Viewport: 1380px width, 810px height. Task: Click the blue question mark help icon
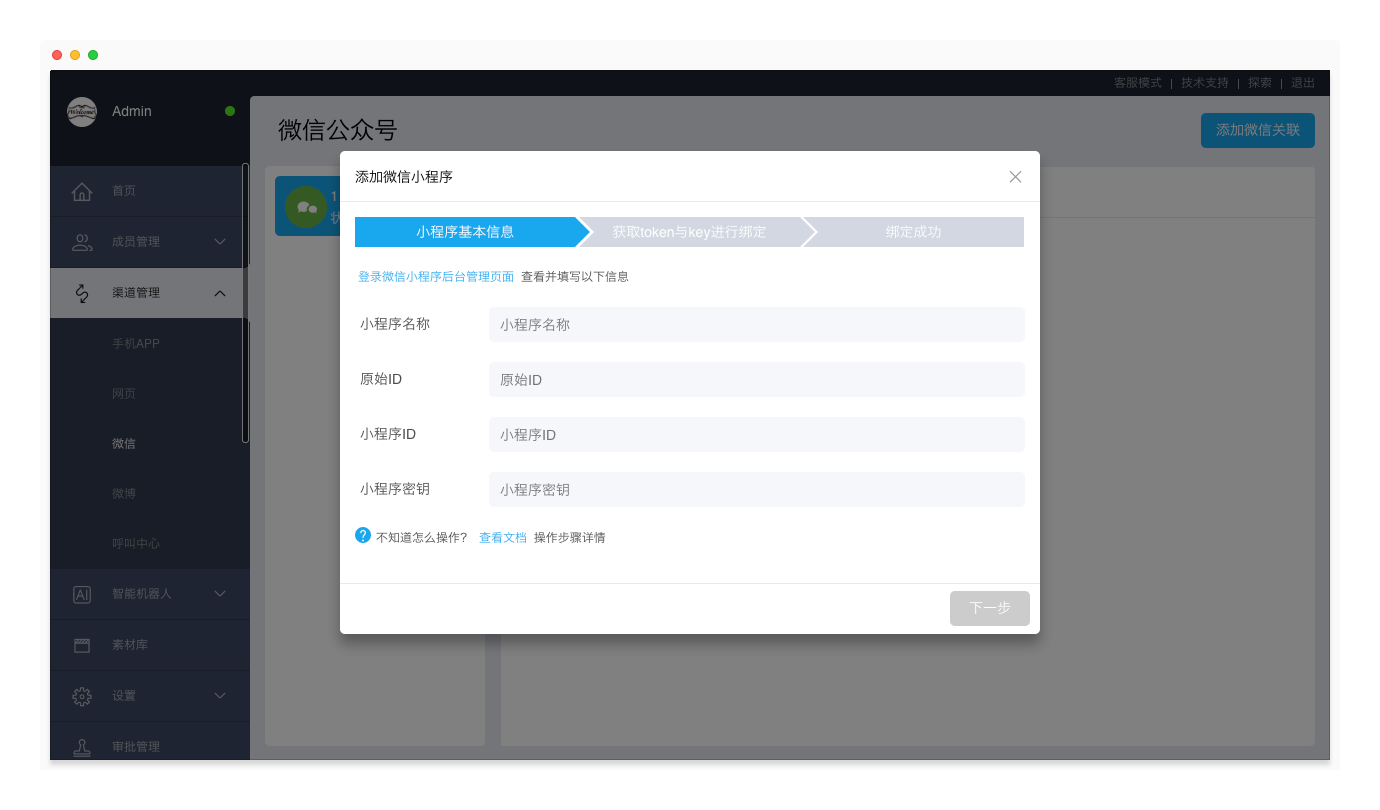(363, 536)
